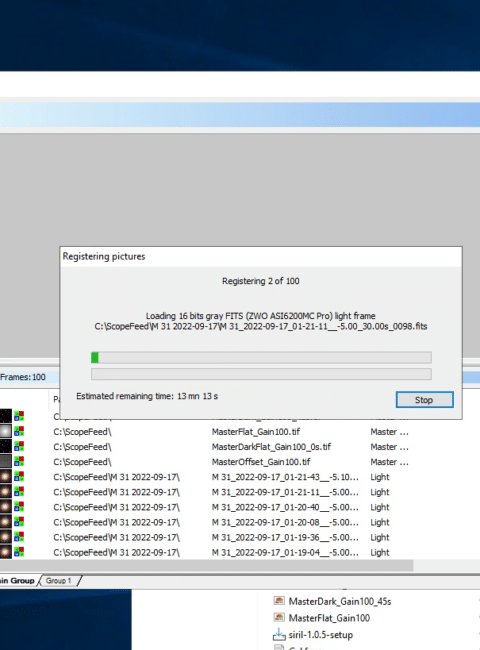Click path C:\ScopeFeed\ of MasterDarkFlat row
The image size is (480, 650).
82,446
